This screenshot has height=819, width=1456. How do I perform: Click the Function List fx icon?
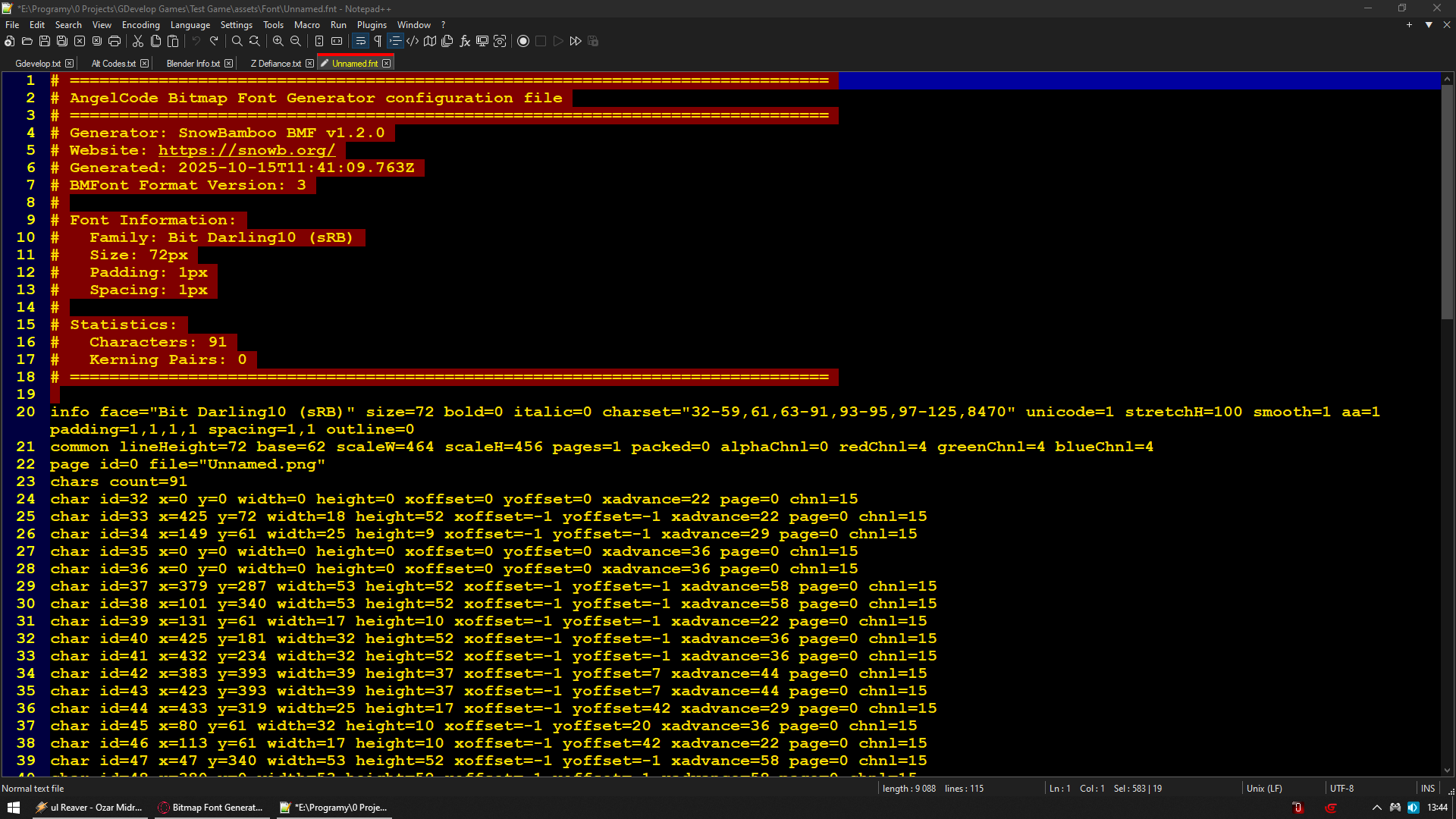point(465,41)
